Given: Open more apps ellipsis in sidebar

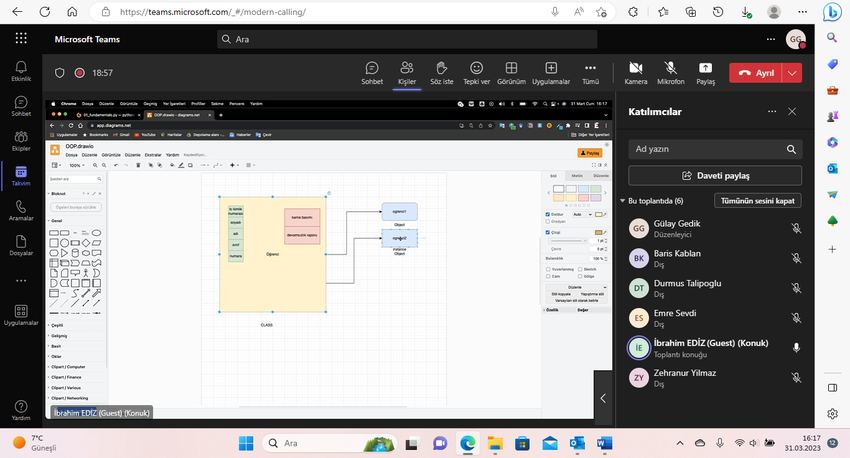Looking at the screenshot, I should pos(21,280).
